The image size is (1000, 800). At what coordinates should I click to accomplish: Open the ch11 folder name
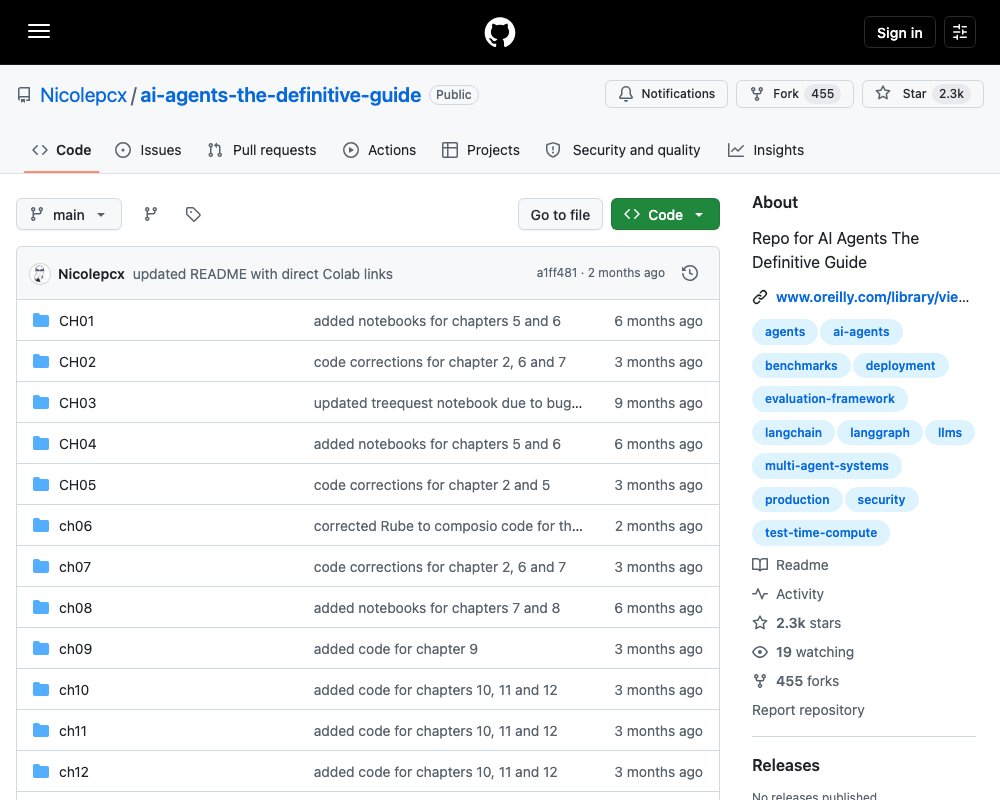pos(73,731)
